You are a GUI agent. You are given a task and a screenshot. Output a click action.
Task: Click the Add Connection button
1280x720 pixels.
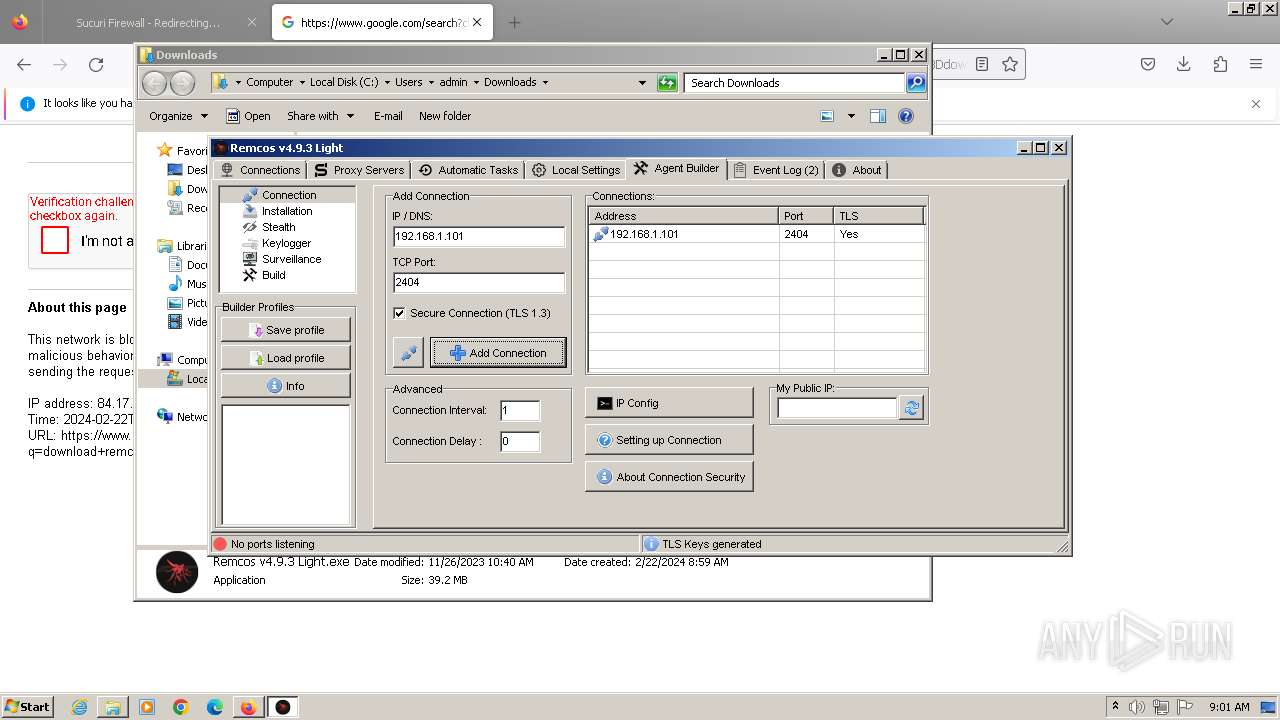pyautogui.click(x=498, y=353)
